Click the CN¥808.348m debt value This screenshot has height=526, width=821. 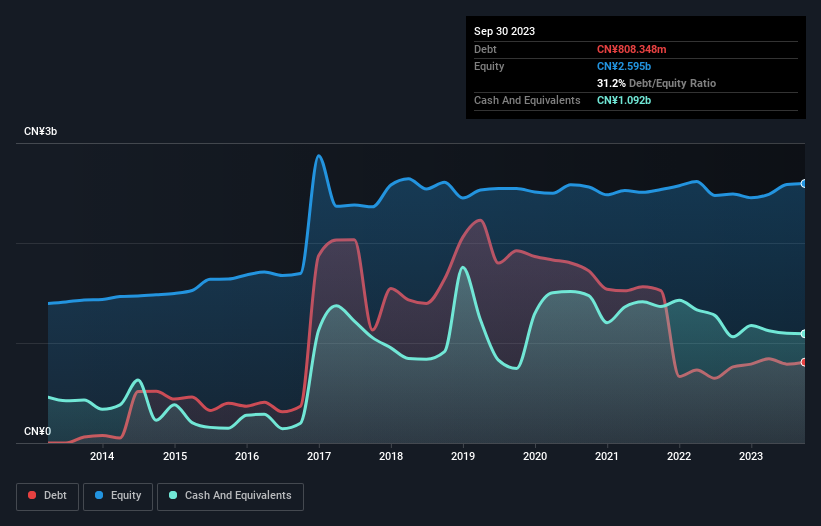pyautogui.click(x=631, y=49)
